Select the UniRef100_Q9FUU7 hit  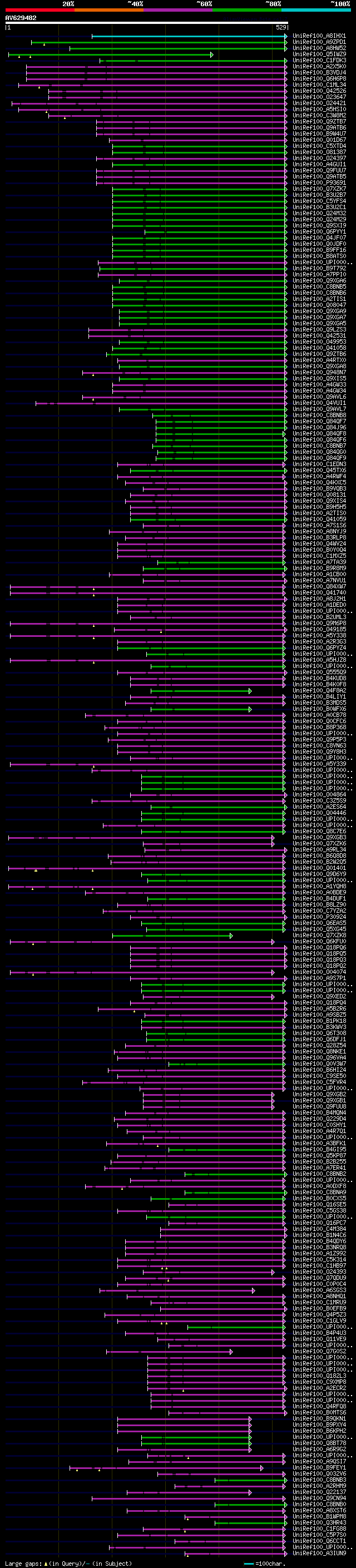(319, 170)
